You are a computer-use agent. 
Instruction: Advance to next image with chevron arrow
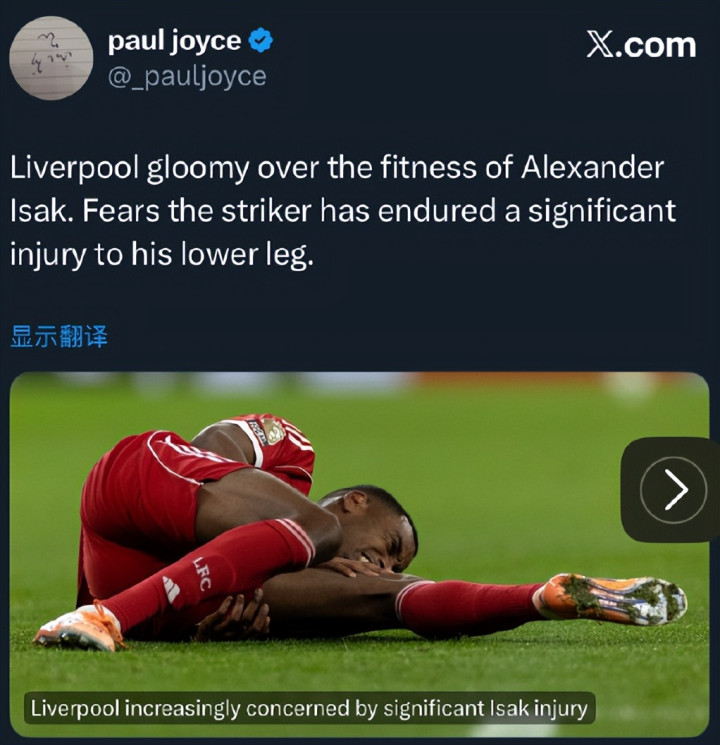tap(674, 489)
